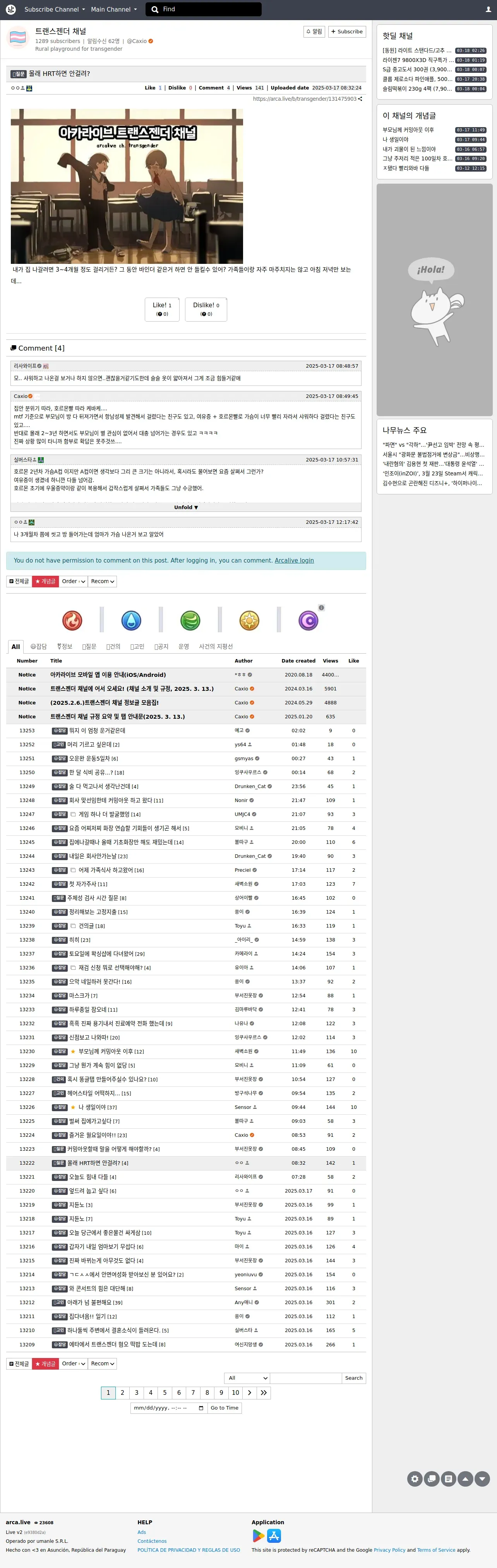
Task: Open the Google Play app icon
Action: [259, 1536]
